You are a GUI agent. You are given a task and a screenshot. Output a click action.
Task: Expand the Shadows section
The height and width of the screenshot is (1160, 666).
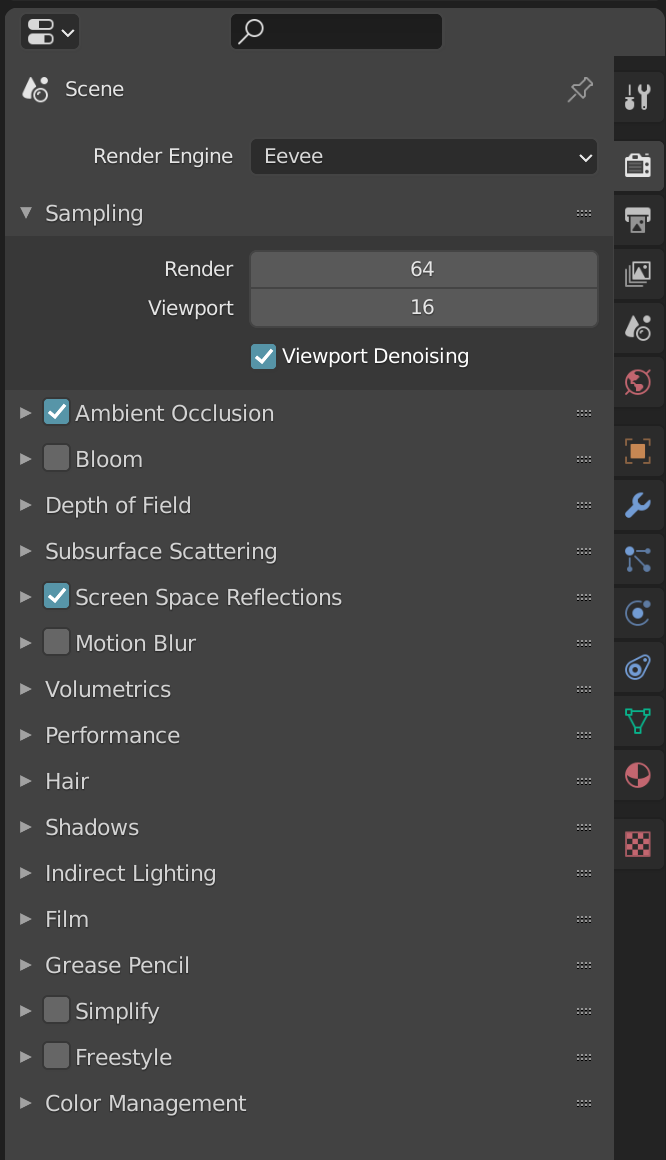[x=92, y=827]
